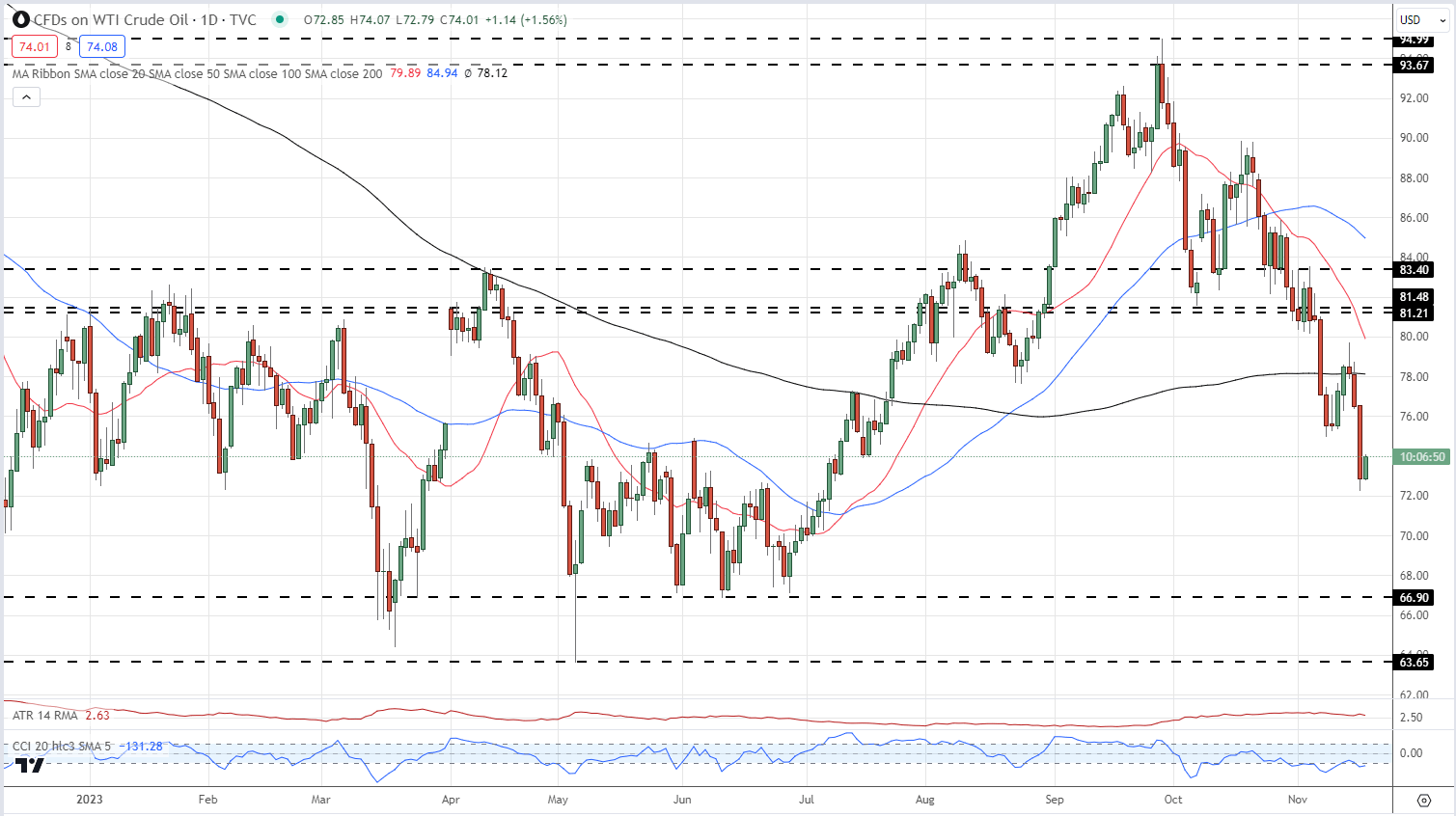The height and width of the screenshot is (816, 1456).
Task: Click the 86.00 price scale label
Action: click(1415, 218)
